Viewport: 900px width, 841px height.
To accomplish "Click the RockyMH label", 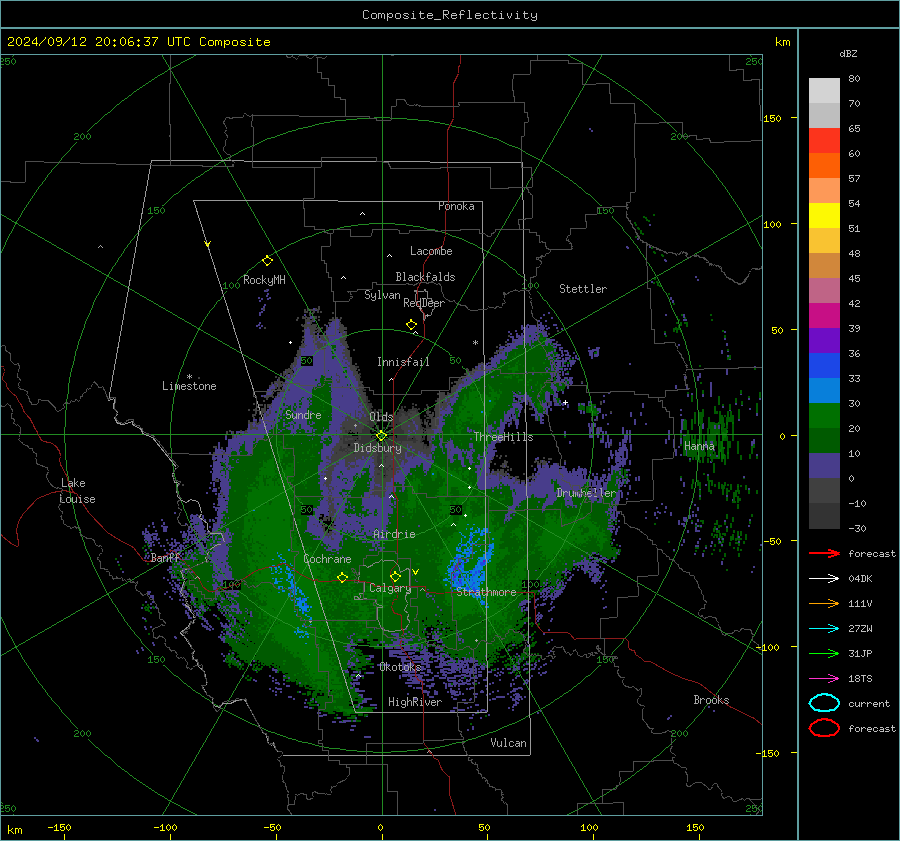I will [264, 280].
